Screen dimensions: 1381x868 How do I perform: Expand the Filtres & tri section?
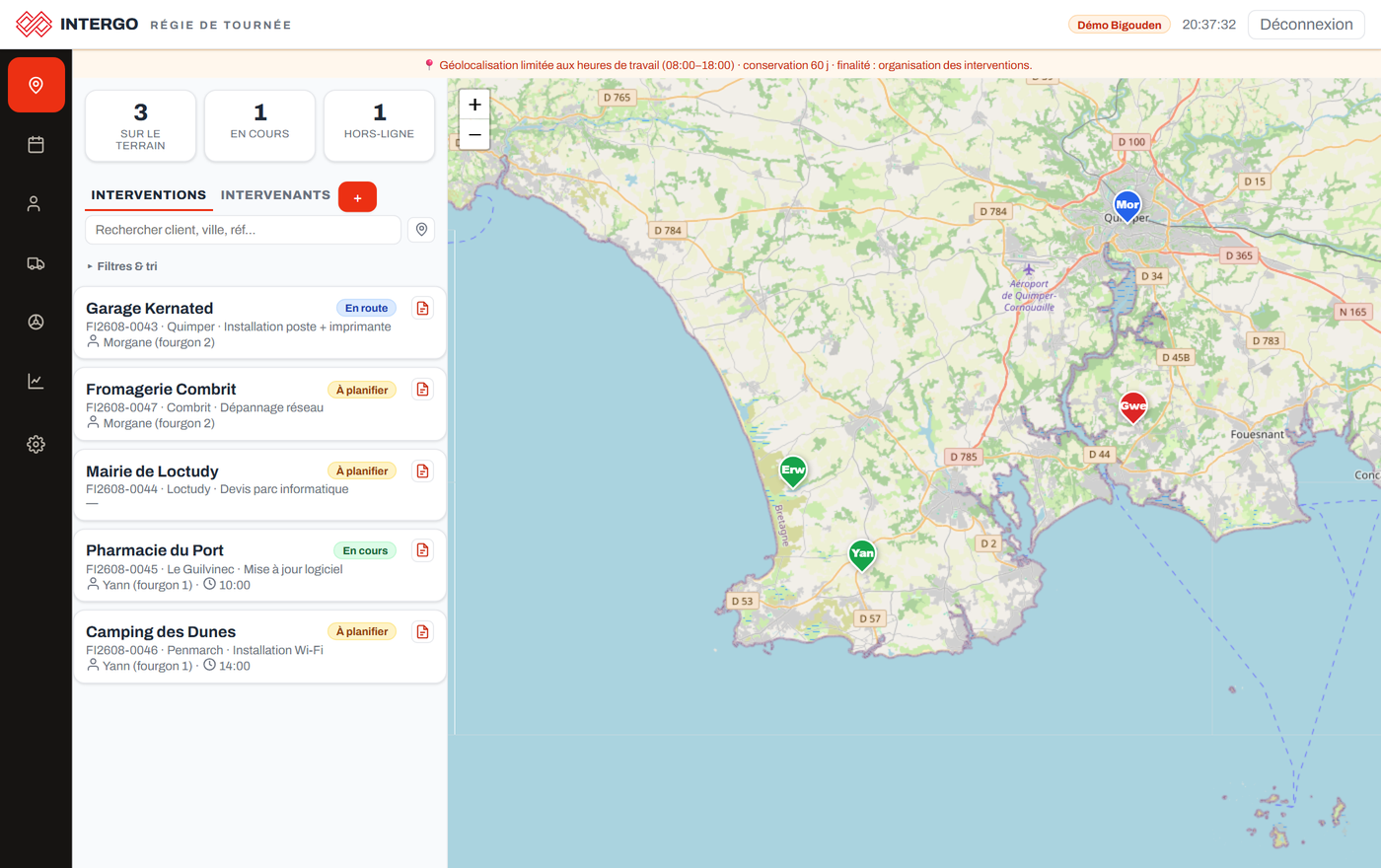pyautogui.click(x=122, y=266)
